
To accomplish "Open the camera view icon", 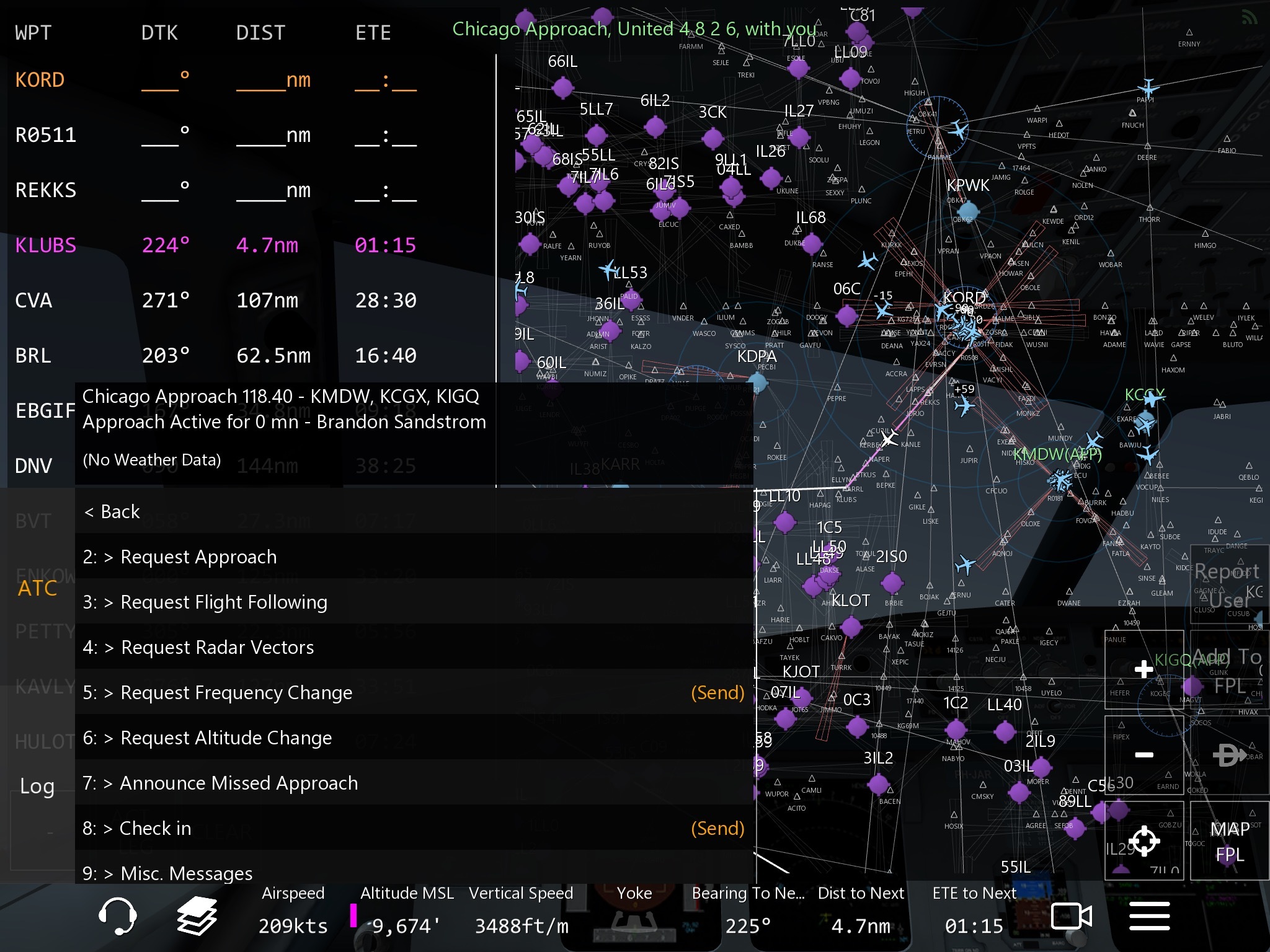I will pos(1071,916).
